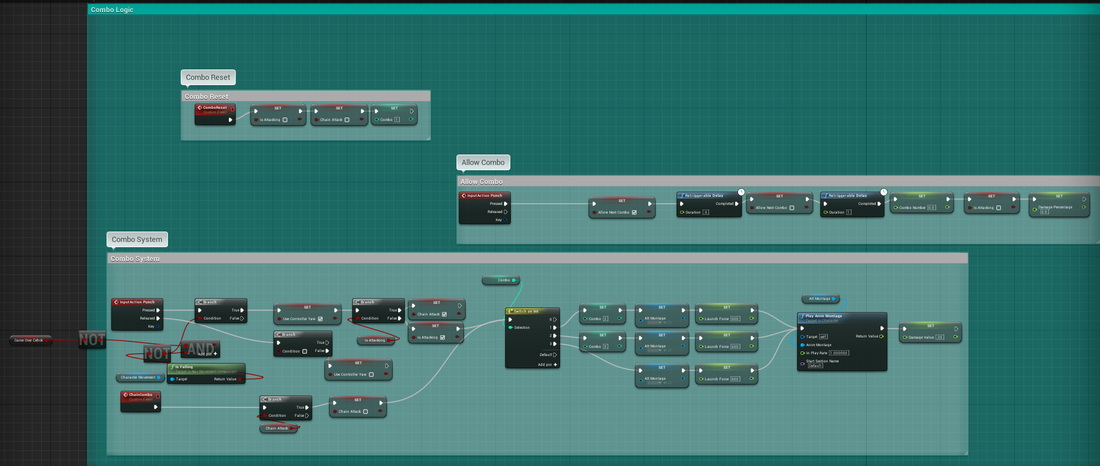Click the Character Movement variable node
Image resolution: width=1100 pixels, height=466 pixels.
point(139,378)
